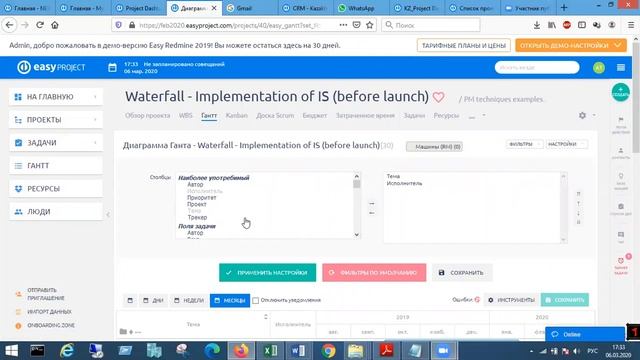Open the ФИЛЬТРЫ dropdown
Screen dimensions: 640x360
524,144
